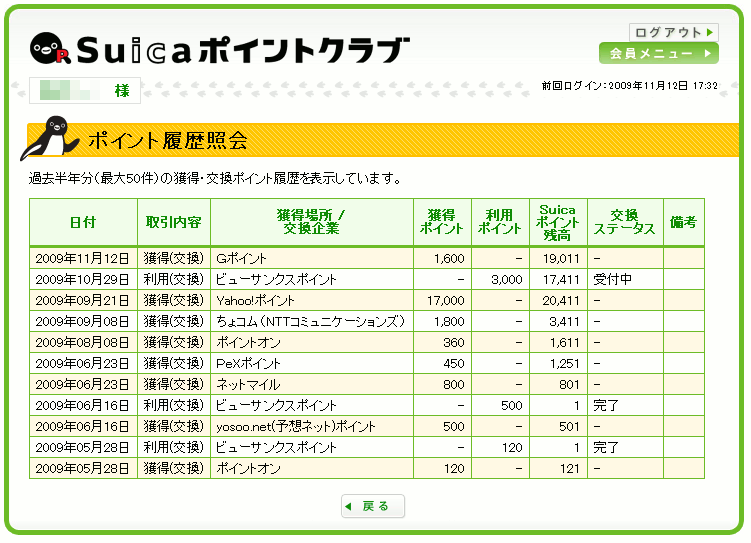Select the ちょコム (NTTコミュニケーションズ) entry
This screenshot has width=751, height=543.
click(x=310, y=321)
